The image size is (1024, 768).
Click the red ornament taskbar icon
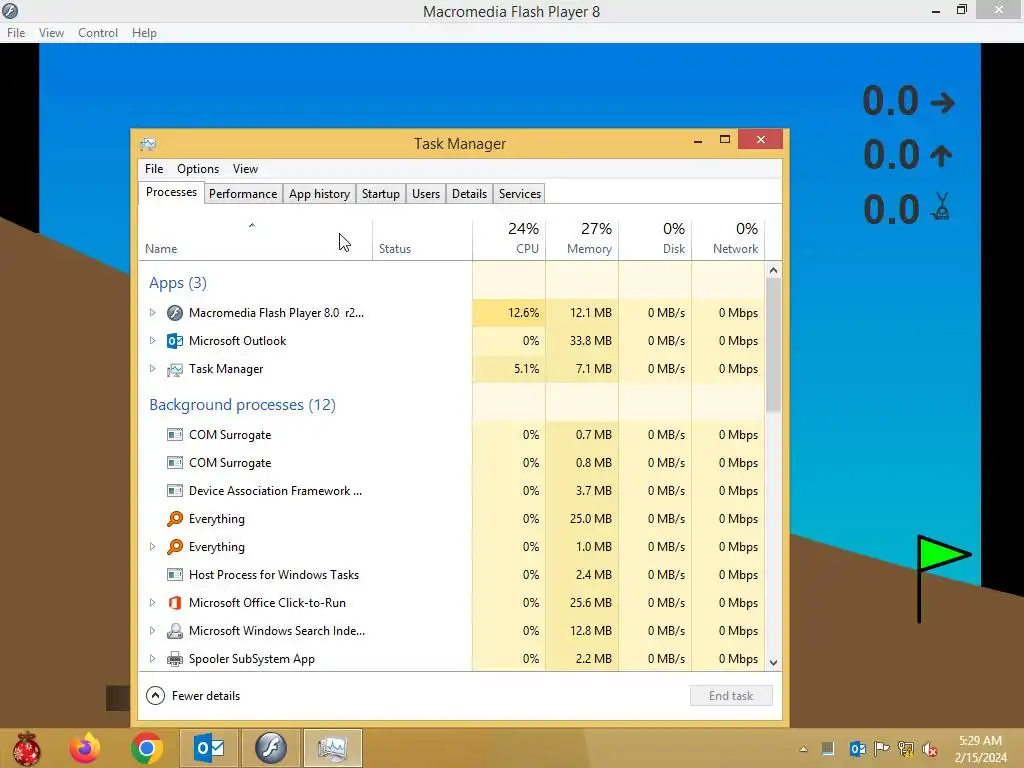click(26, 748)
